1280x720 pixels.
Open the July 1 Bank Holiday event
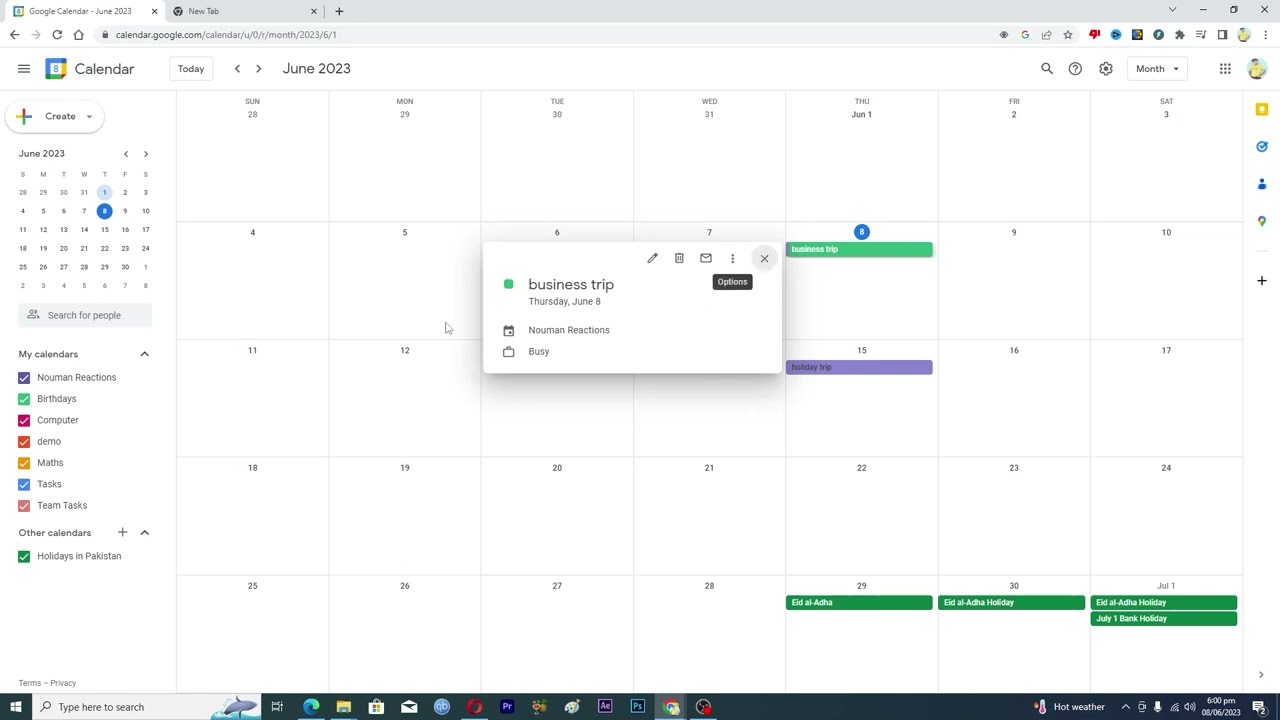pos(1164,619)
